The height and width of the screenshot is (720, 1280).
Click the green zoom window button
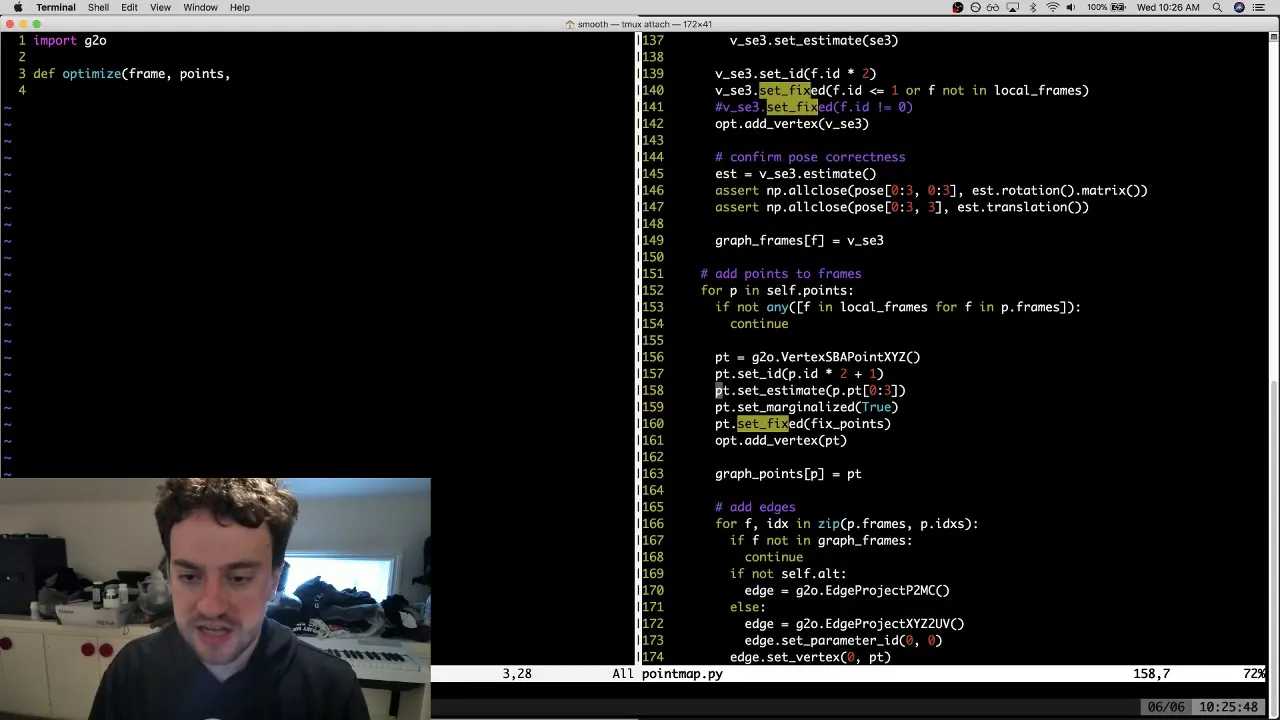coord(37,24)
